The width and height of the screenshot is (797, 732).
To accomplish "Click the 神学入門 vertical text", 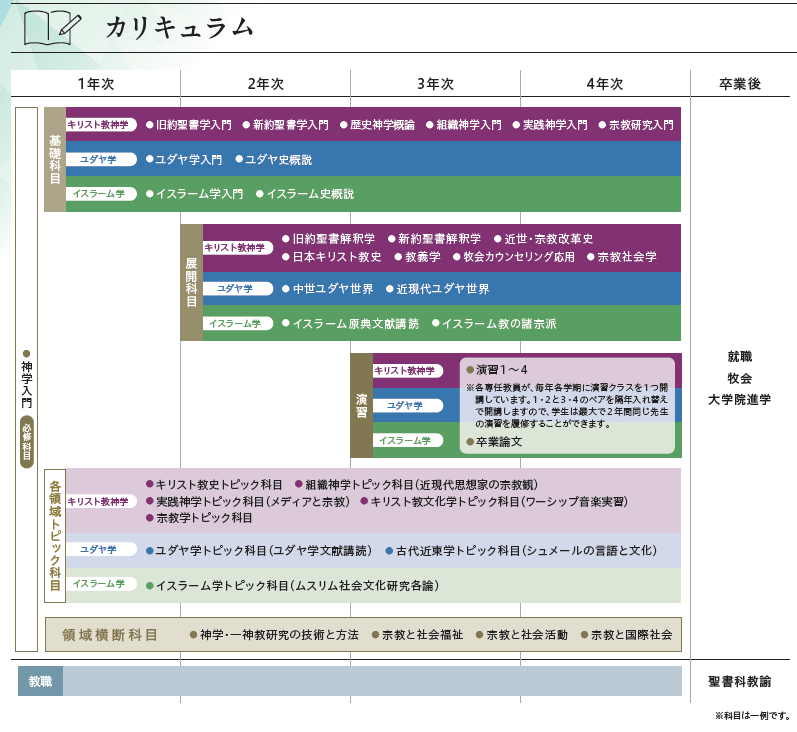I will pyautogui.click(x=27, y=384).
